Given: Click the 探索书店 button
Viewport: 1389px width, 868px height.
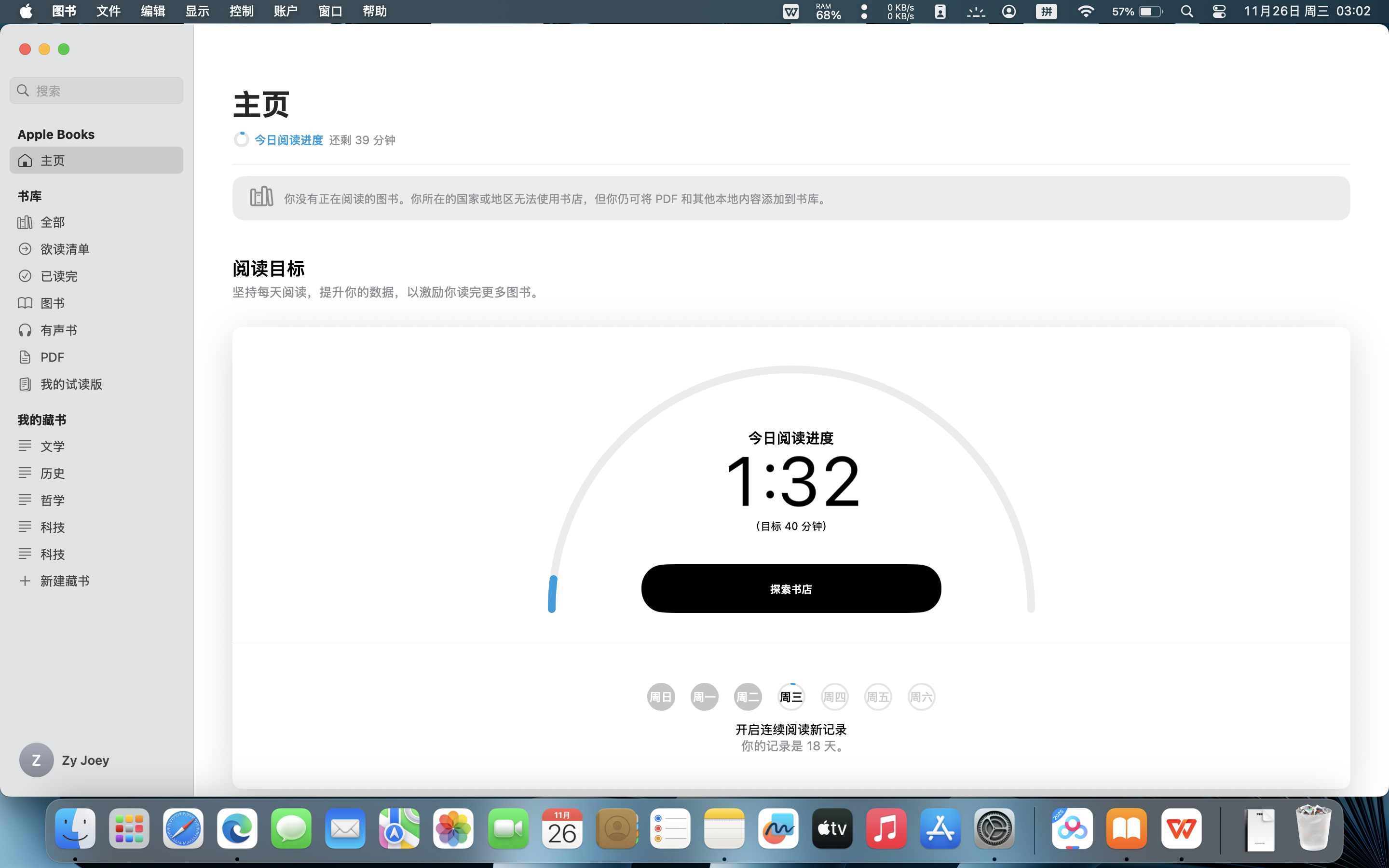Looking at the screenshot, I should point(791,589).
